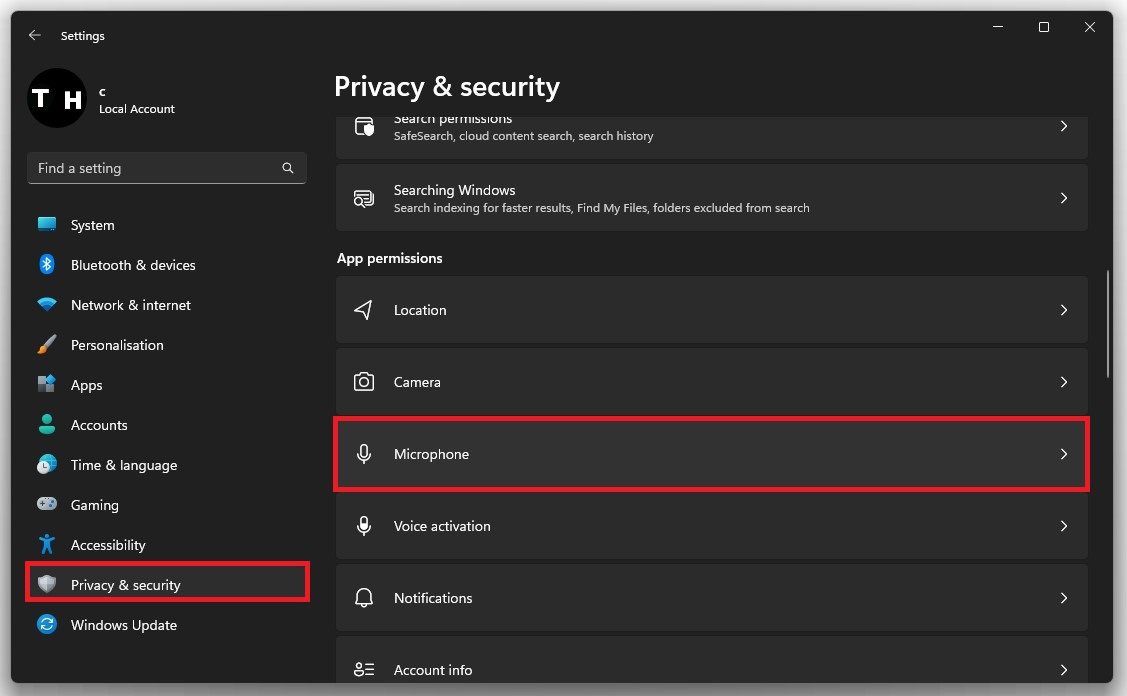The image size is (1127, 696).
Task: Click the search magnifier icon
Action: [288, 168]
